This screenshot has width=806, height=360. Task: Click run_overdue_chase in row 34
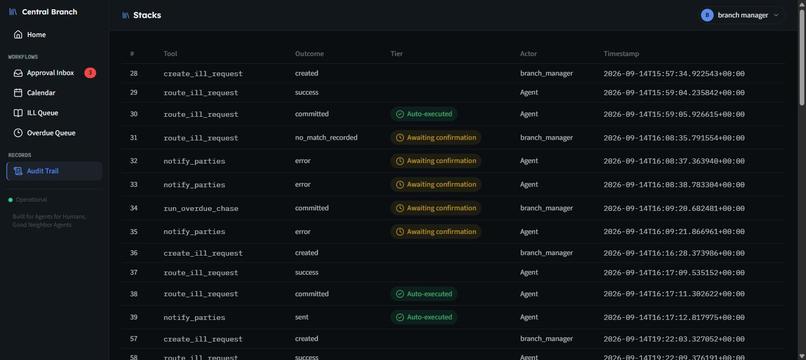pyautogui.click(x=201, y=208)
